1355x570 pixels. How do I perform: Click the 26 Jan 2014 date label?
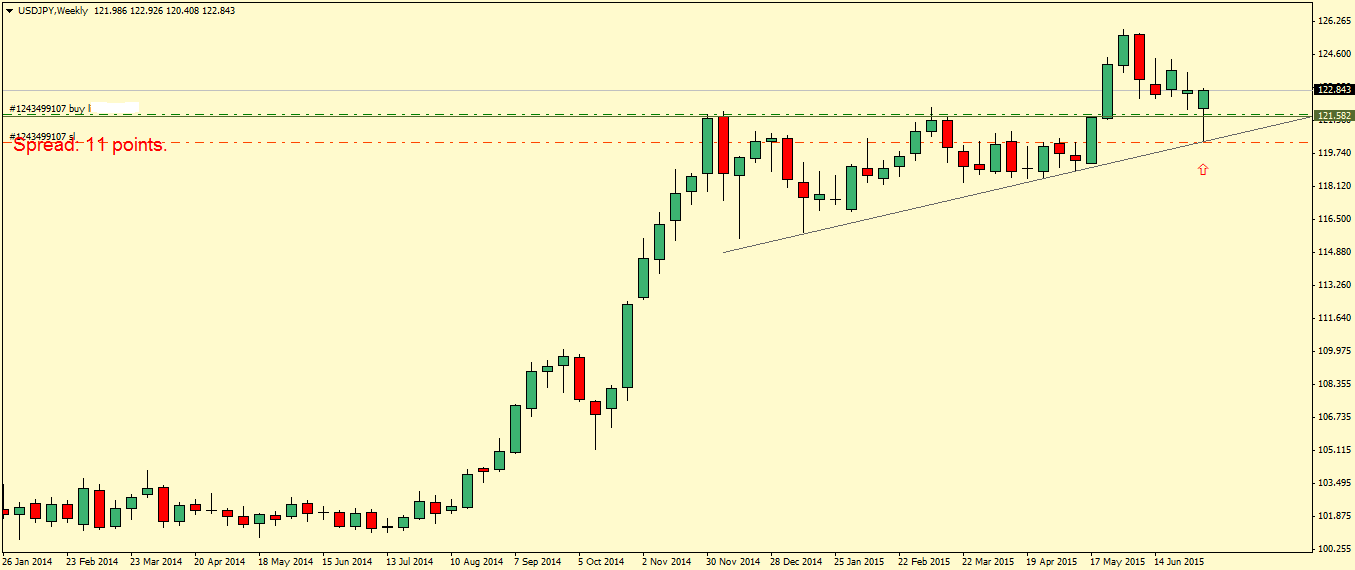tap(27, 562)
